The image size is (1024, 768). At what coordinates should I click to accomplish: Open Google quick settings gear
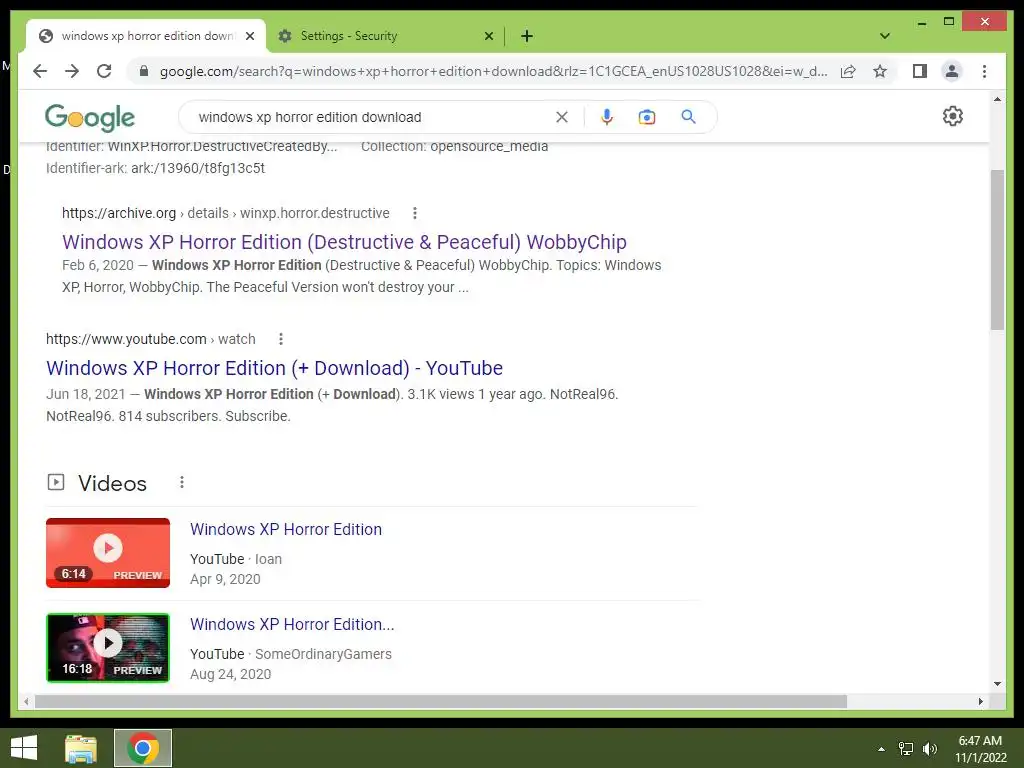953,116
